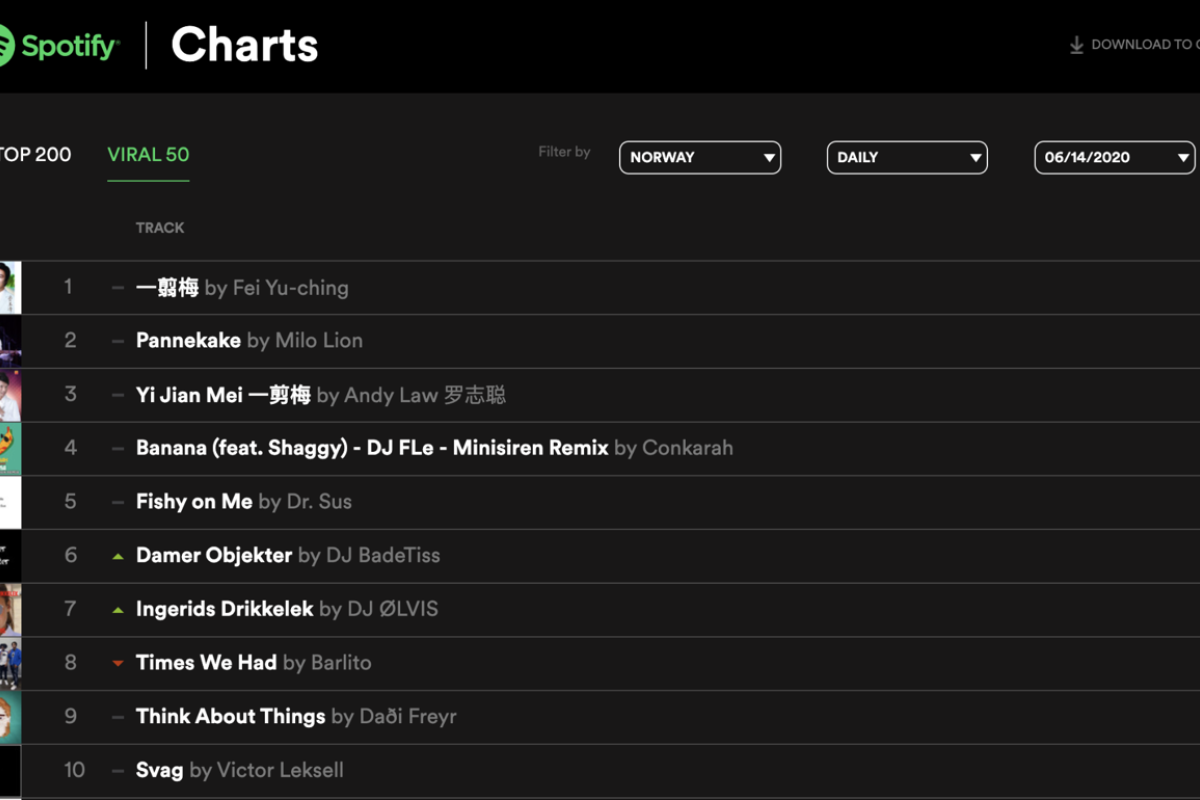Image resolution: width=1200 pixels, height=800 pixels.
Task: Open the Daily frequency dropdown
Action: click(907, 158)
